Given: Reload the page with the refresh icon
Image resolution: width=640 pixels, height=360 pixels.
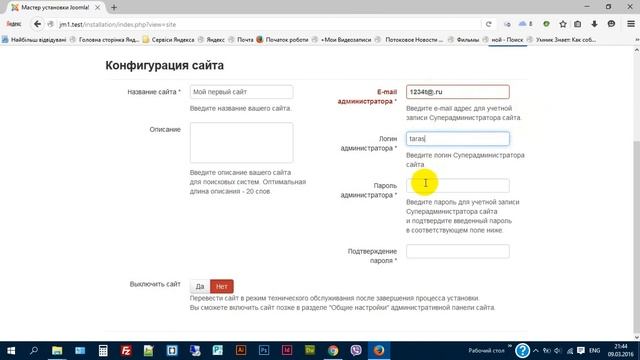Looking at the screenshot, I should (x=489, y=24).
